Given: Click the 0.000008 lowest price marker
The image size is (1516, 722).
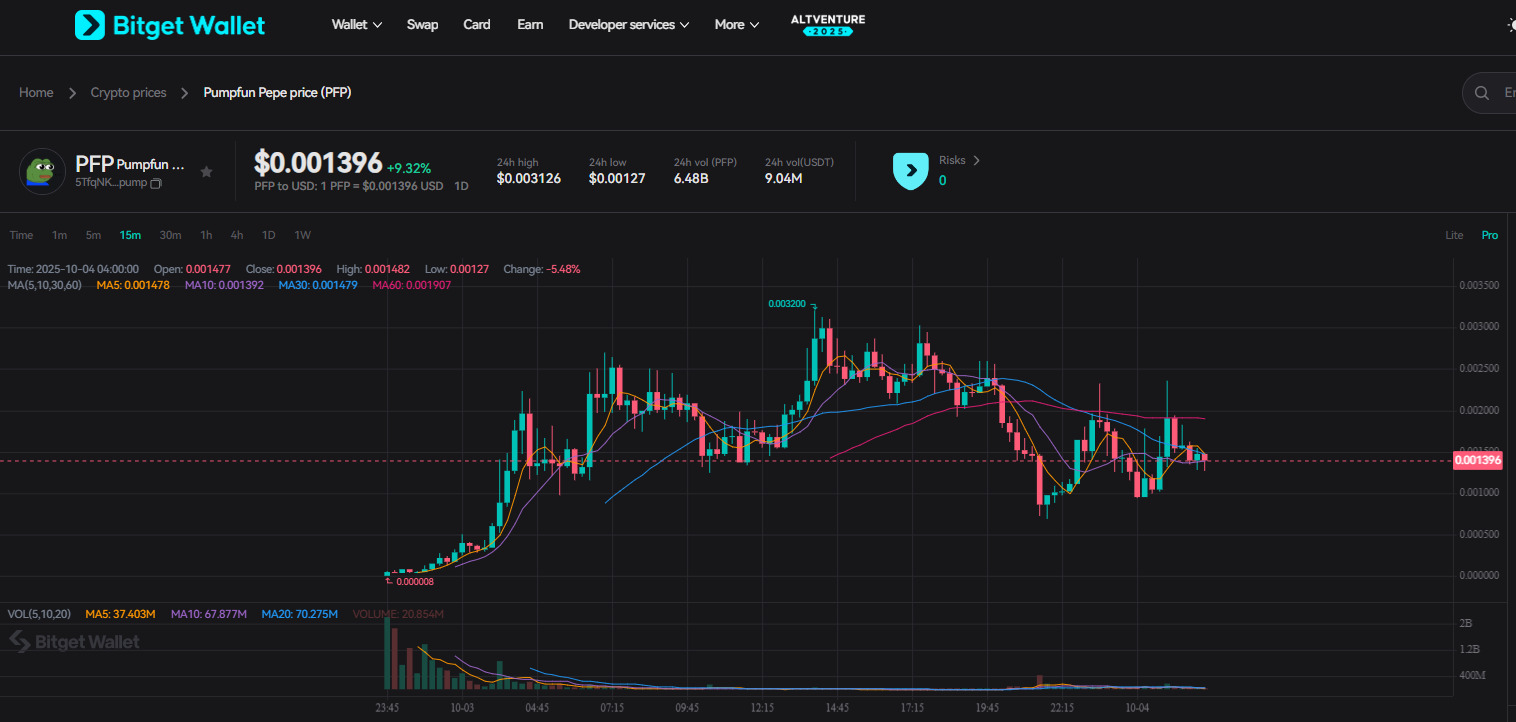Looking at the screenshot, I should coord(415,581).
